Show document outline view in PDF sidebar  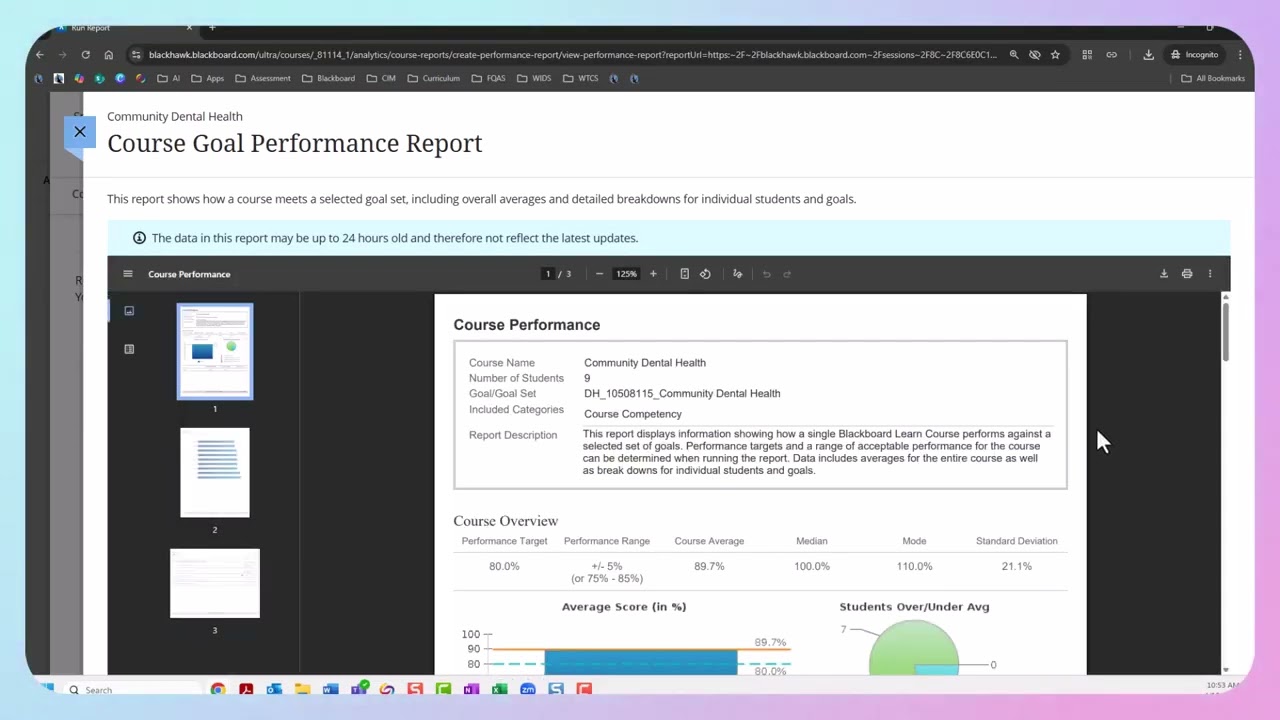[129, 349]
